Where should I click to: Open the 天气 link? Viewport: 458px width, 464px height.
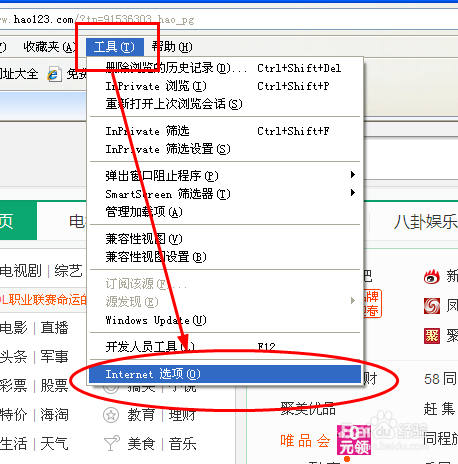click(54, 444)
